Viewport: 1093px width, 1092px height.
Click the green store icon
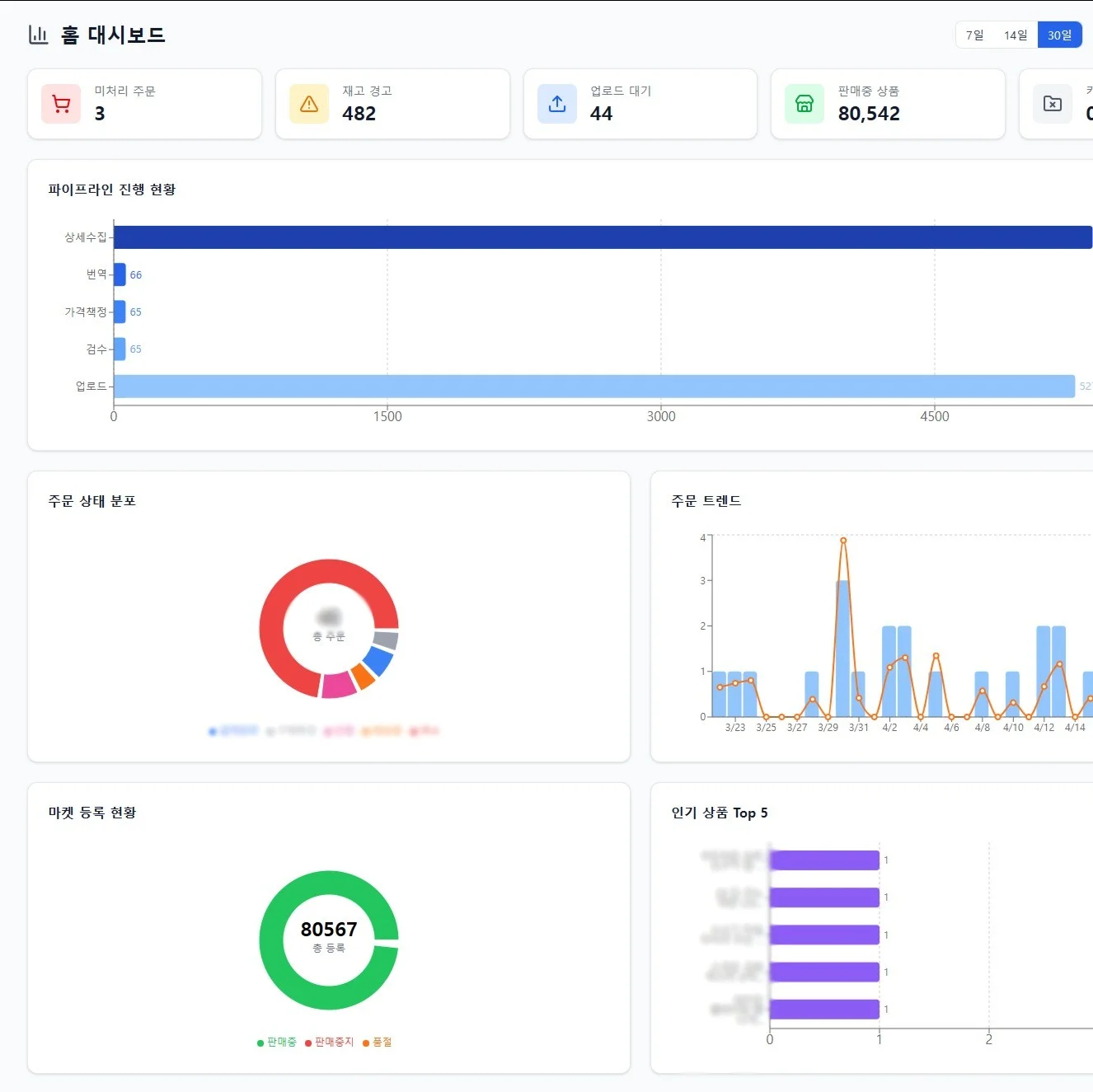click(805, 104)
